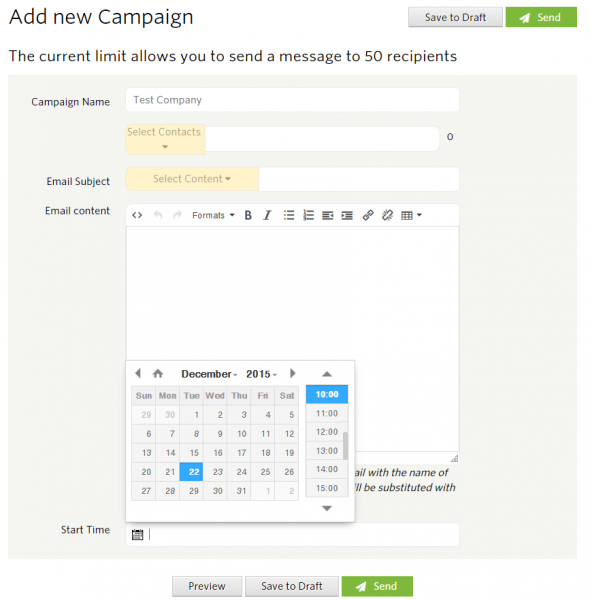
Task: Click the Campaign Name input field
Action: click(x=292, y=100)
